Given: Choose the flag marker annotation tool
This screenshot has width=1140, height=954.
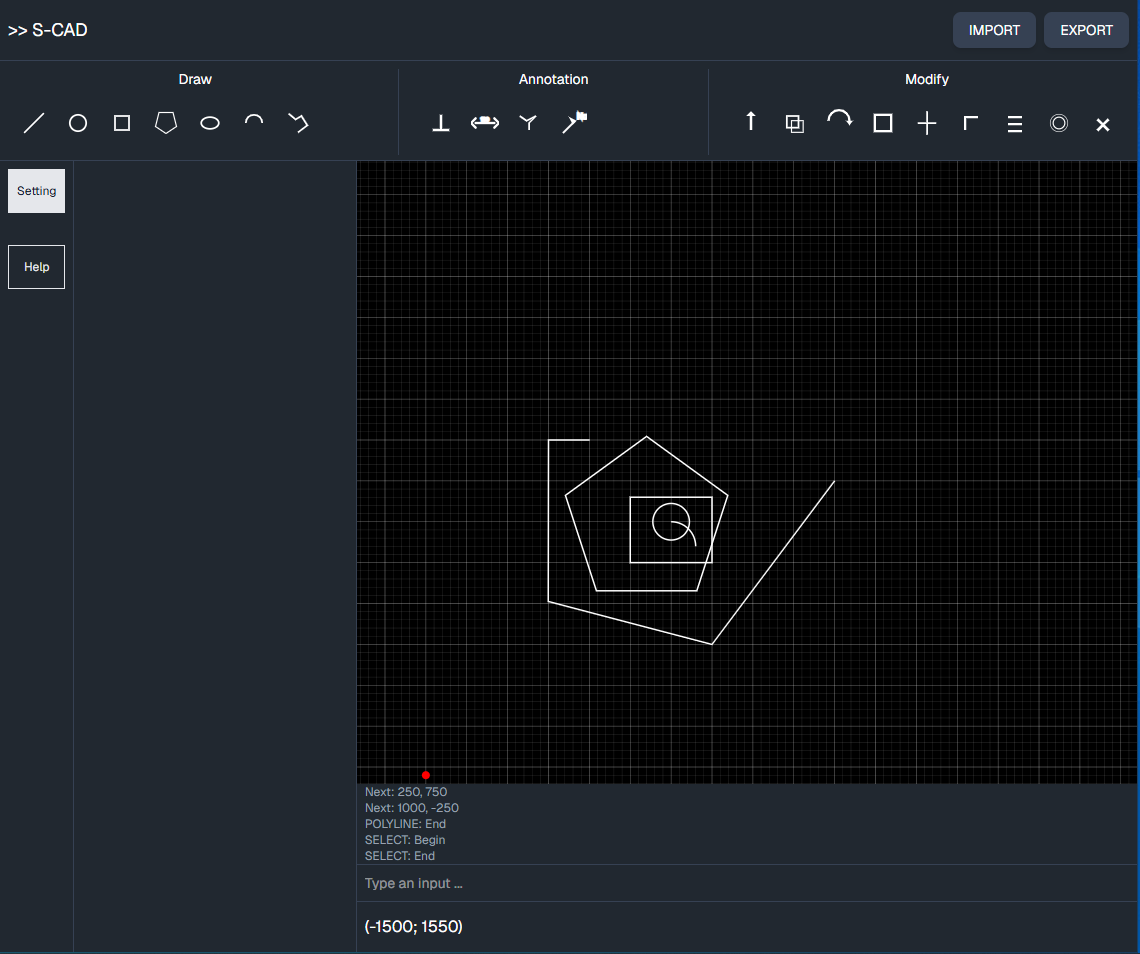Looking at the screenshot, I should (574, 122).
